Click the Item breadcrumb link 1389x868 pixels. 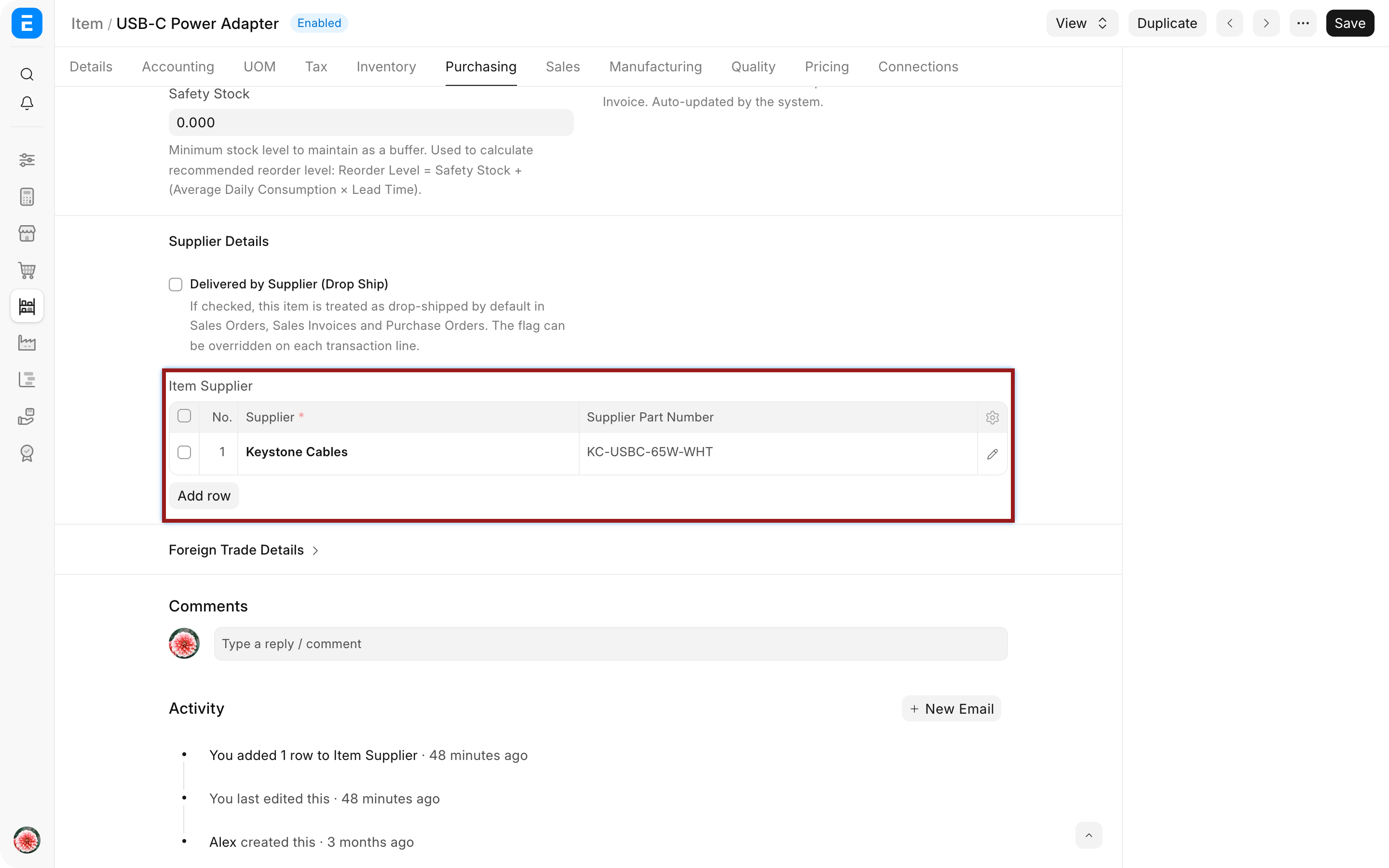click(87, 24)
